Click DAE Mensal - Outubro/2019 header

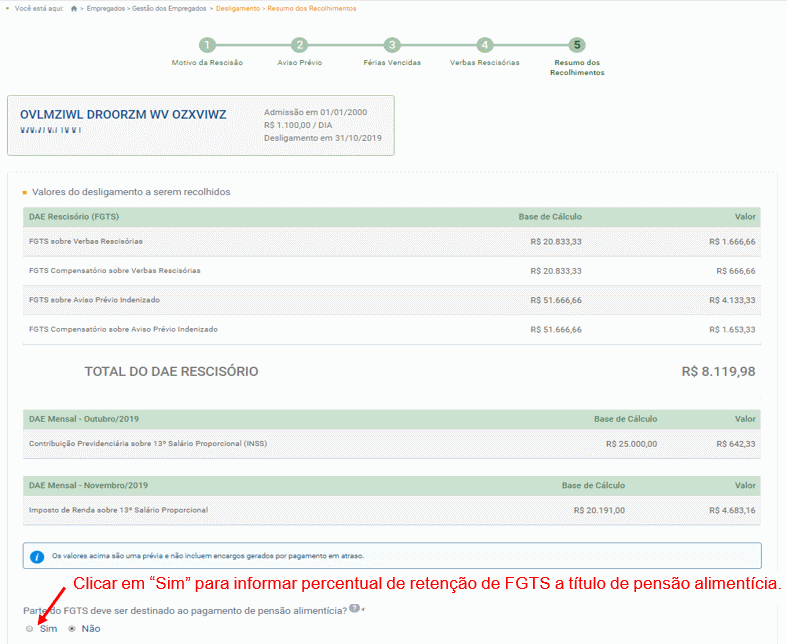point(391,419)
